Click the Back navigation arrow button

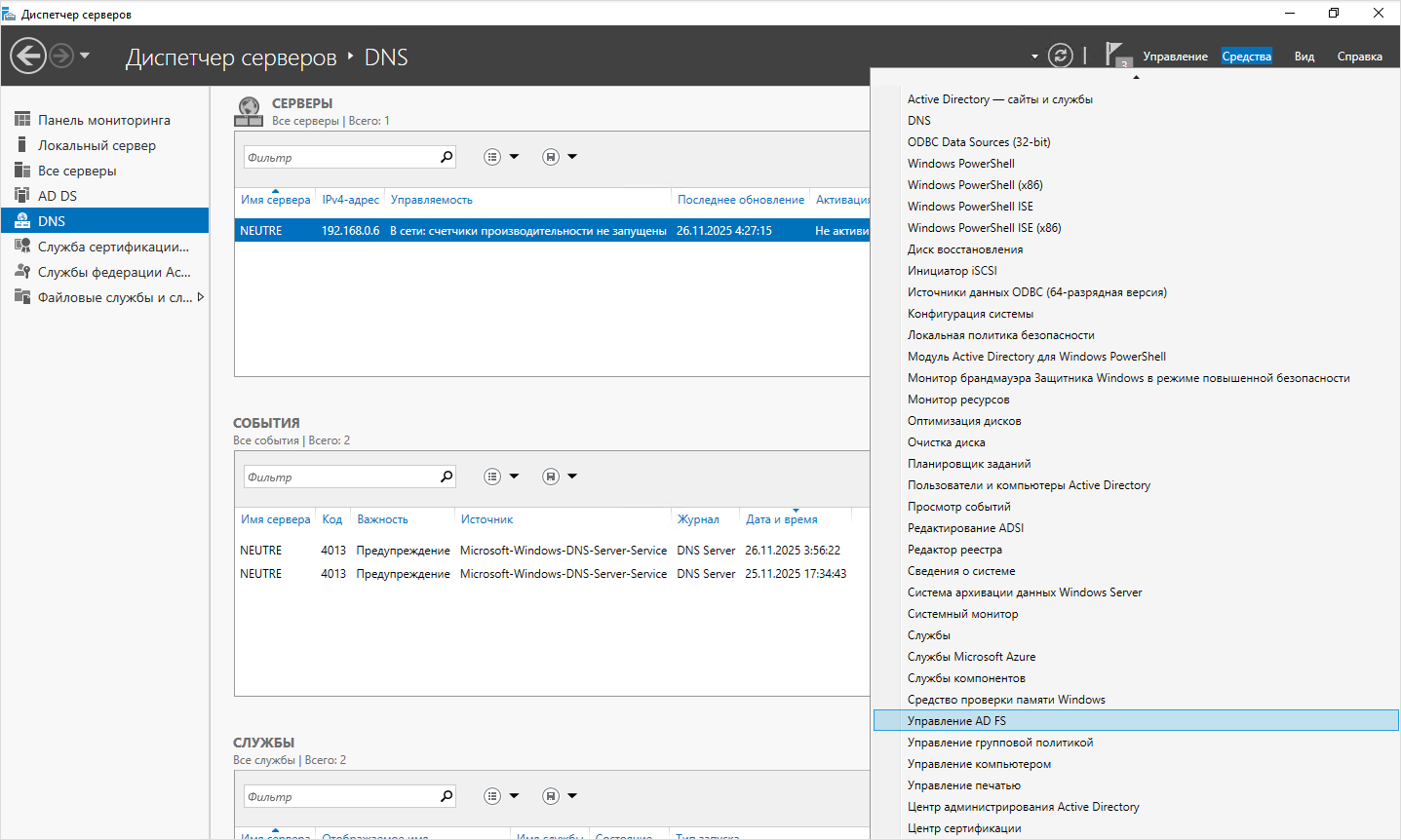[28, 56]
